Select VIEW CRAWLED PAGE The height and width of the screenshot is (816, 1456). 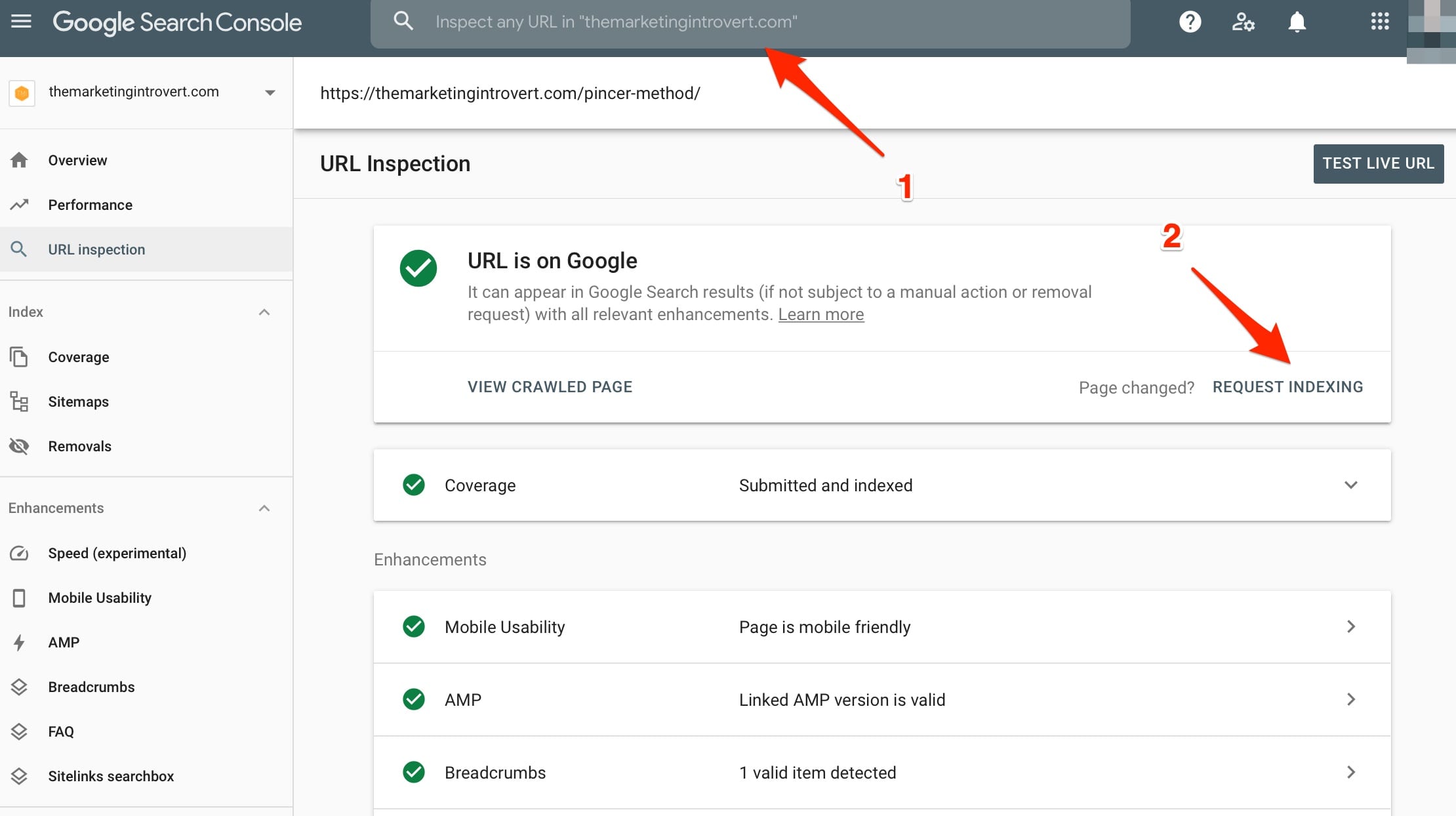pyautogui.click(x=550, y=386)
